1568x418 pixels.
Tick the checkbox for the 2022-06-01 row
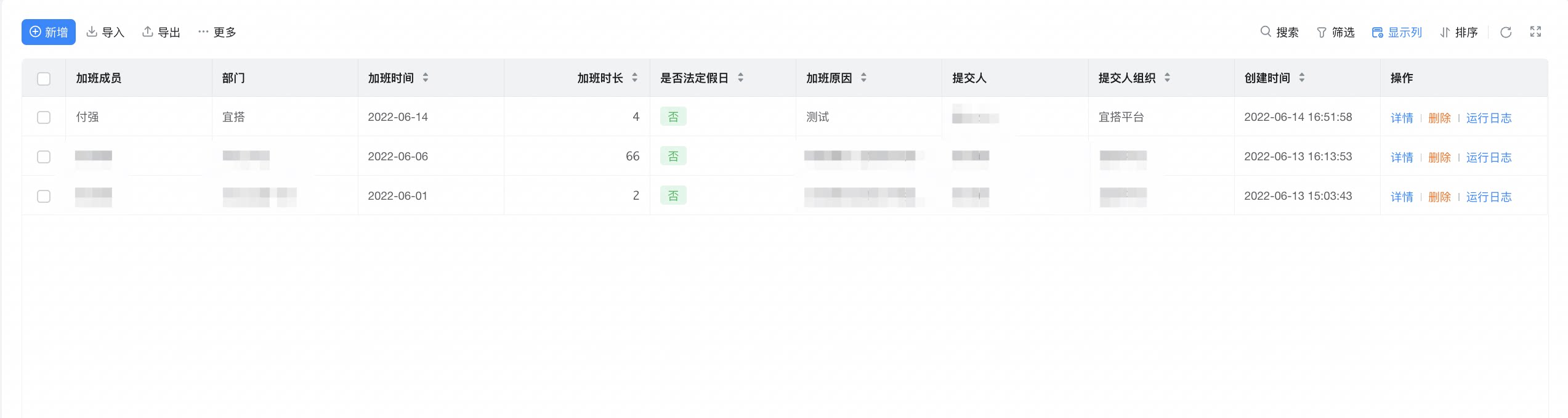tap(44, 196)
